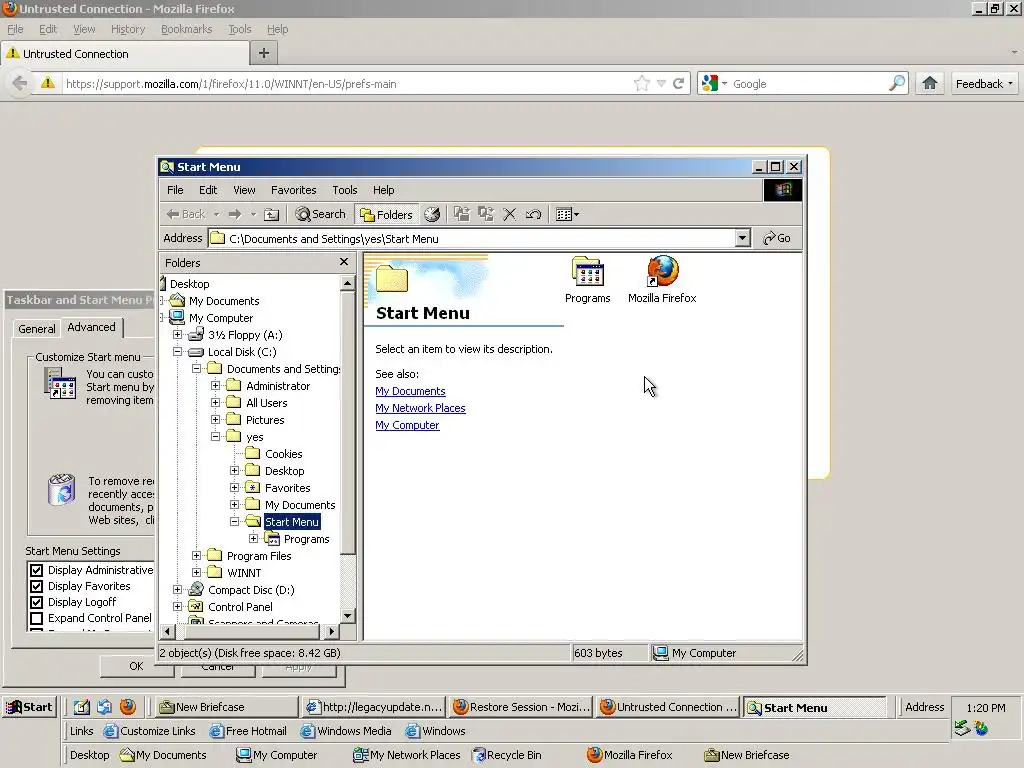Viewport: 1024px width, 768px height.
Task: Open the My Computer link in See also
Action: [407, 425]
